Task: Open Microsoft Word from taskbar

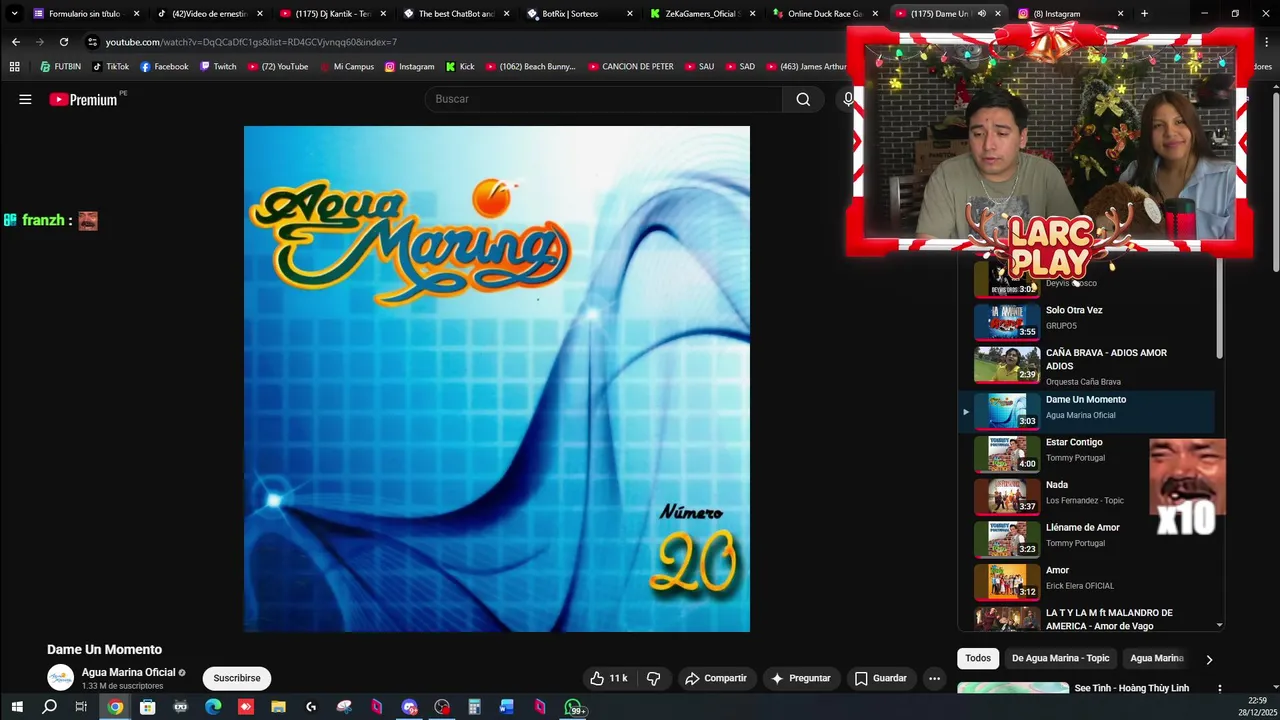Action: point(507,707)
